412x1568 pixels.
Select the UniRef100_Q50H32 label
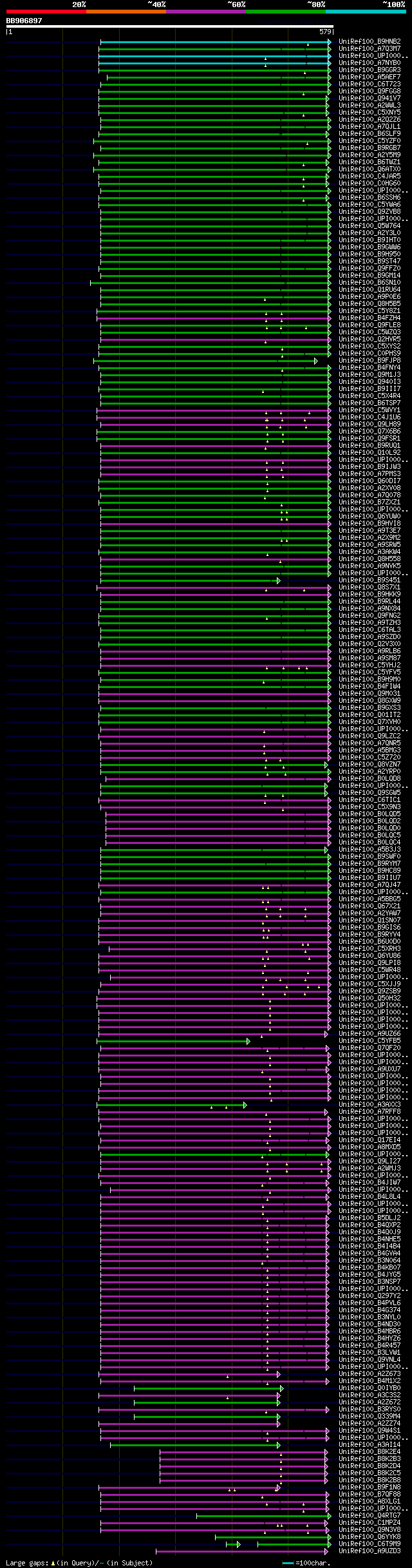tap(370, 999)
